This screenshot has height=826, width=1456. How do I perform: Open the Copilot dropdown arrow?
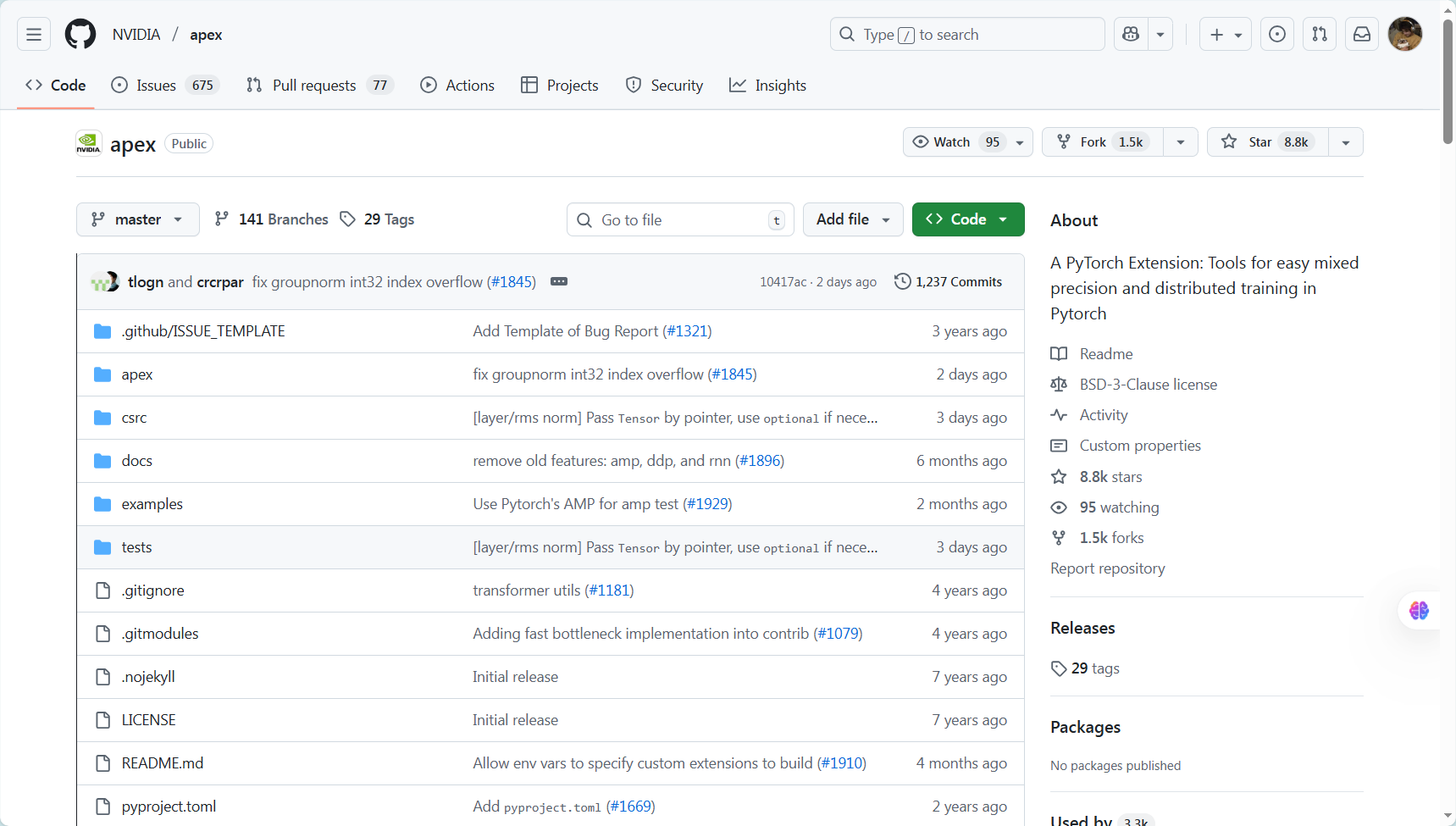coord(1160,35)
